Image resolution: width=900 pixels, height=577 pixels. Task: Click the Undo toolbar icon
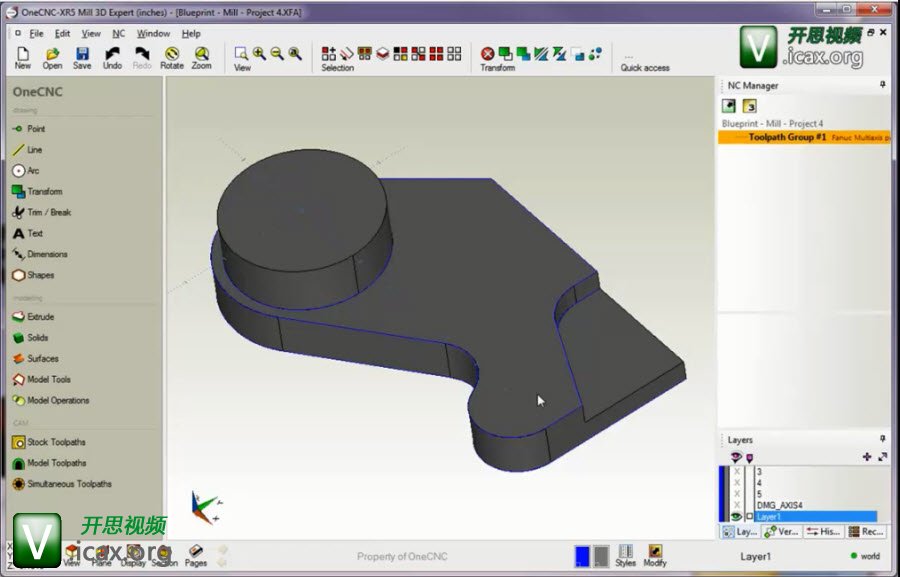pyautogui.click(x=112, y=58)
